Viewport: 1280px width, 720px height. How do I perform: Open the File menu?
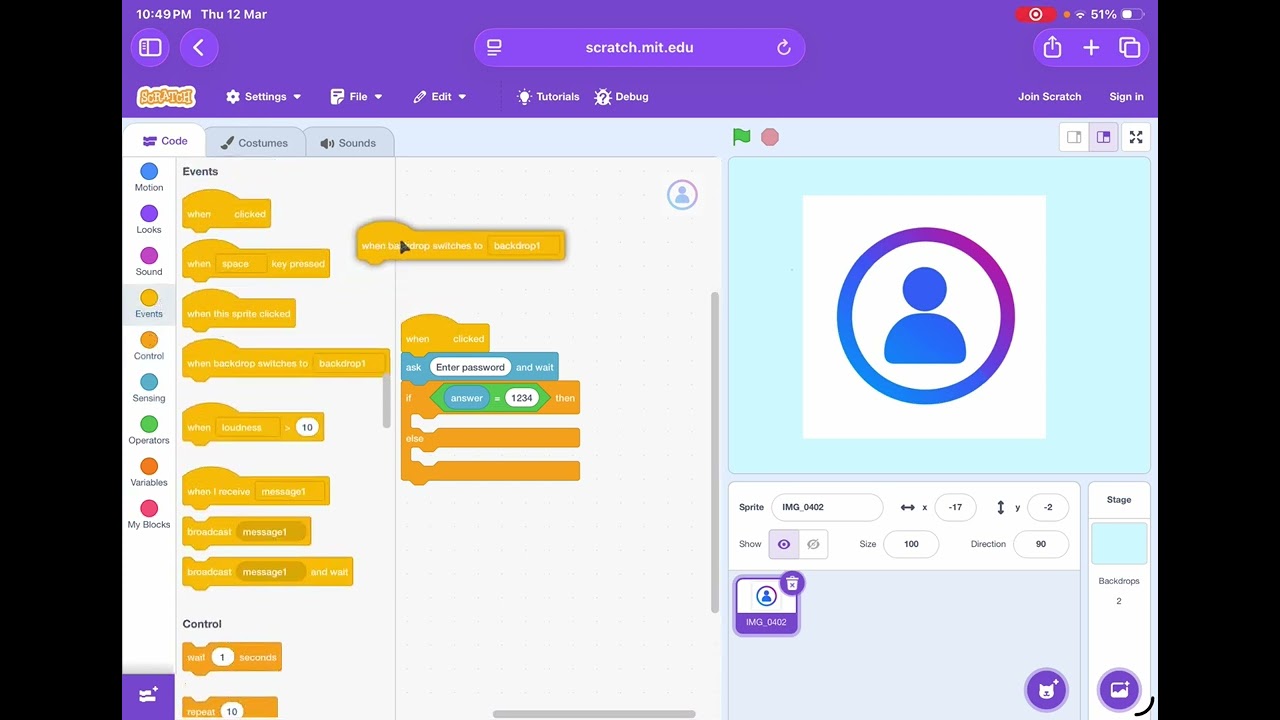point(357,97)
